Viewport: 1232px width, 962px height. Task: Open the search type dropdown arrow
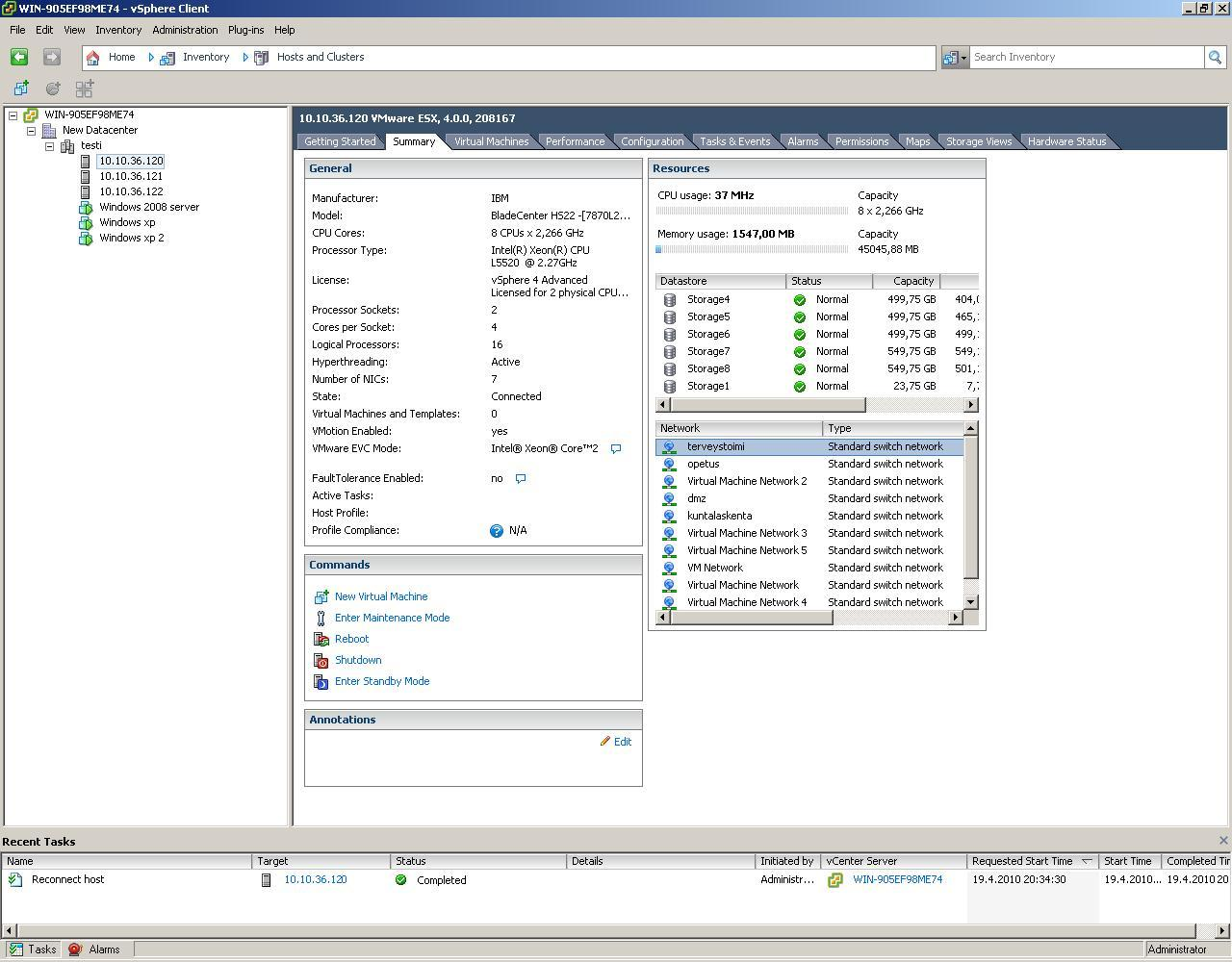963,58
